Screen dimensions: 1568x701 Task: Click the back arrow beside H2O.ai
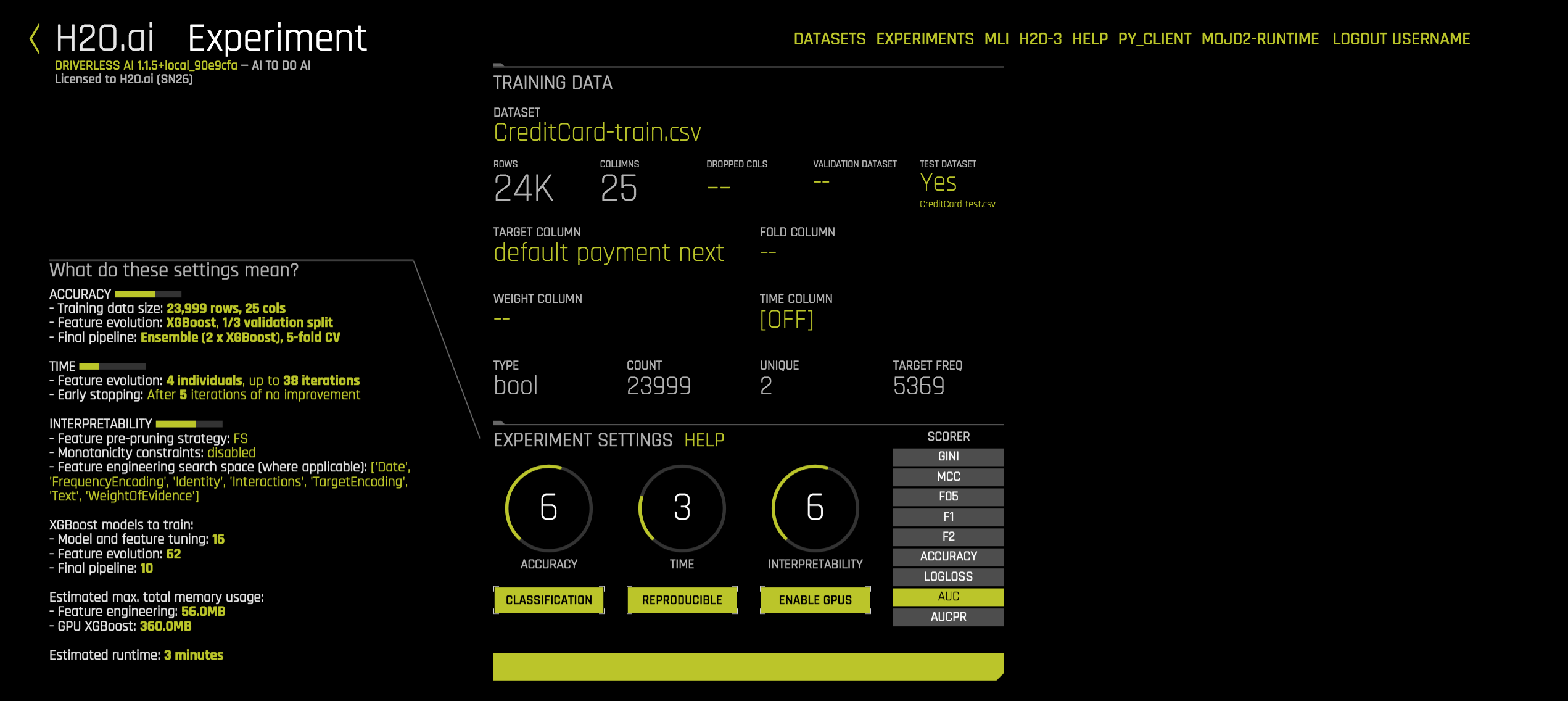pyautogui.click(x=35, y=38)
